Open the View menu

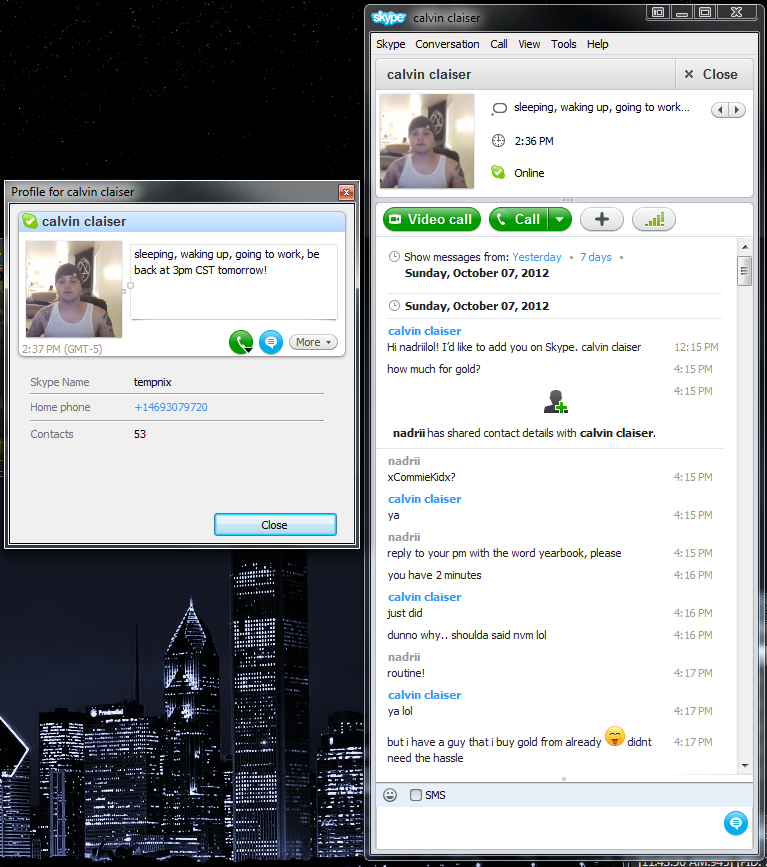[x=529, y=44]
